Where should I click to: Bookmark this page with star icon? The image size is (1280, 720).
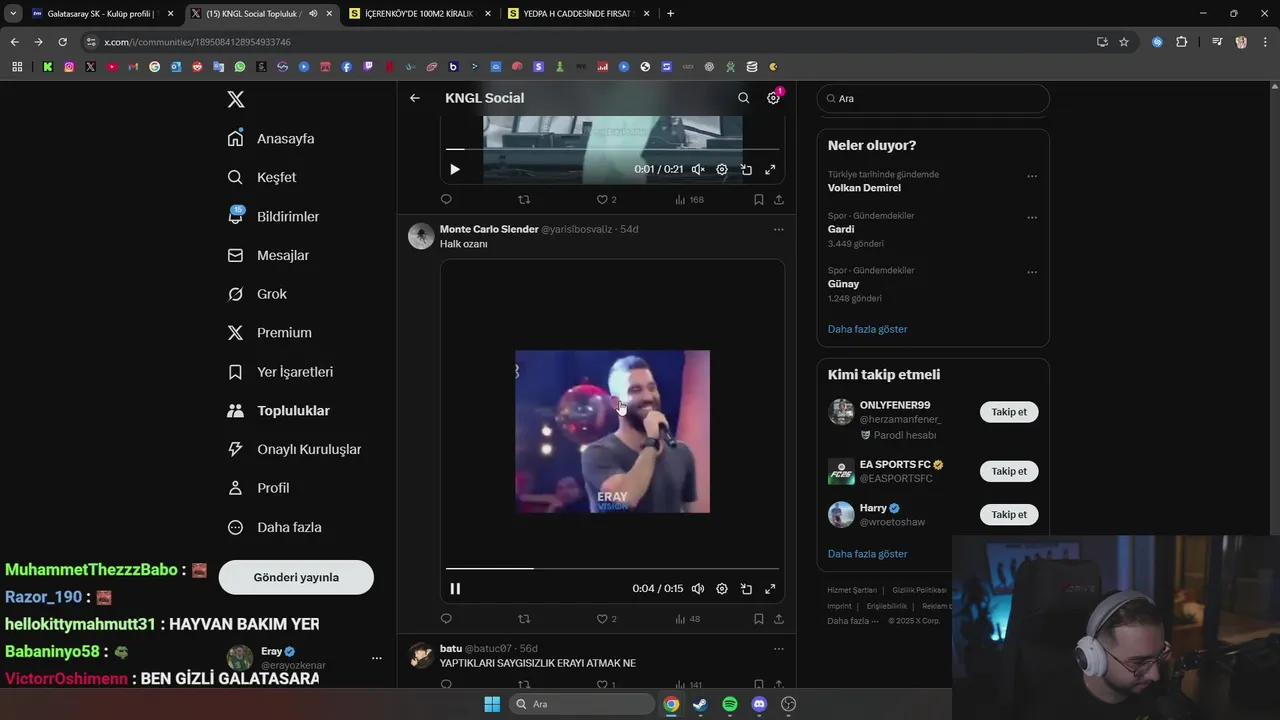1124,42
